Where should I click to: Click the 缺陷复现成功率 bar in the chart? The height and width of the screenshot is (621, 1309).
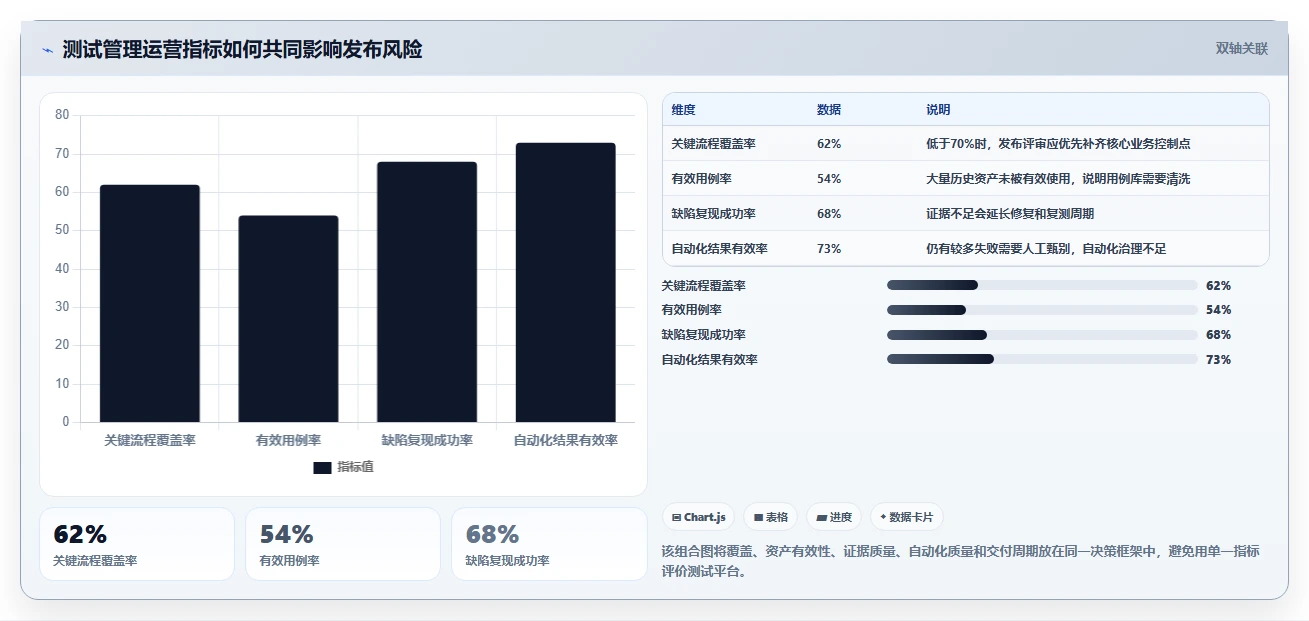click(427, 292)
